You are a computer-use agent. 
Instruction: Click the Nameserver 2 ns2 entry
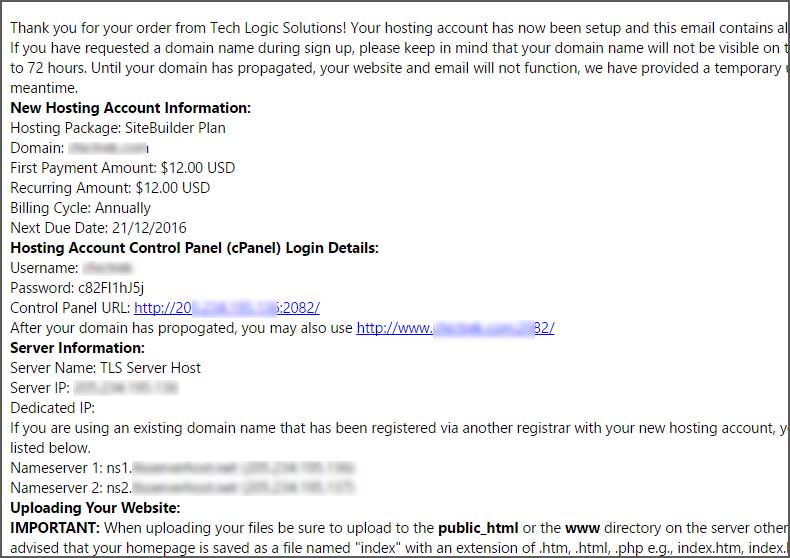(x=182, y=488)
